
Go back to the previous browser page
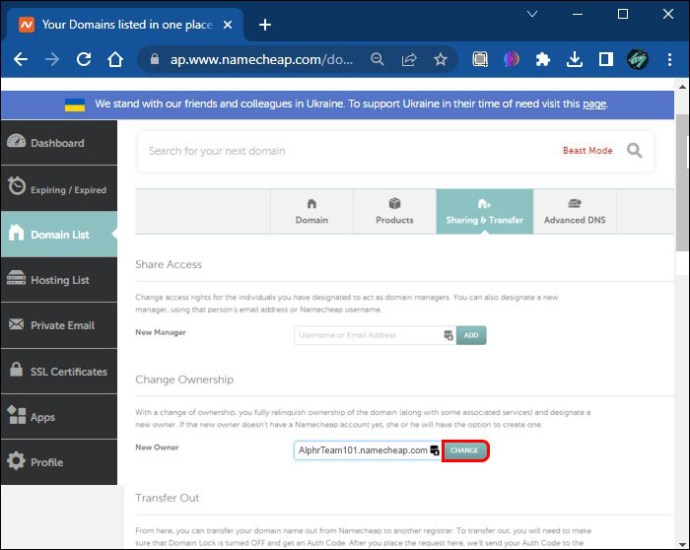[x=21, y=59]
